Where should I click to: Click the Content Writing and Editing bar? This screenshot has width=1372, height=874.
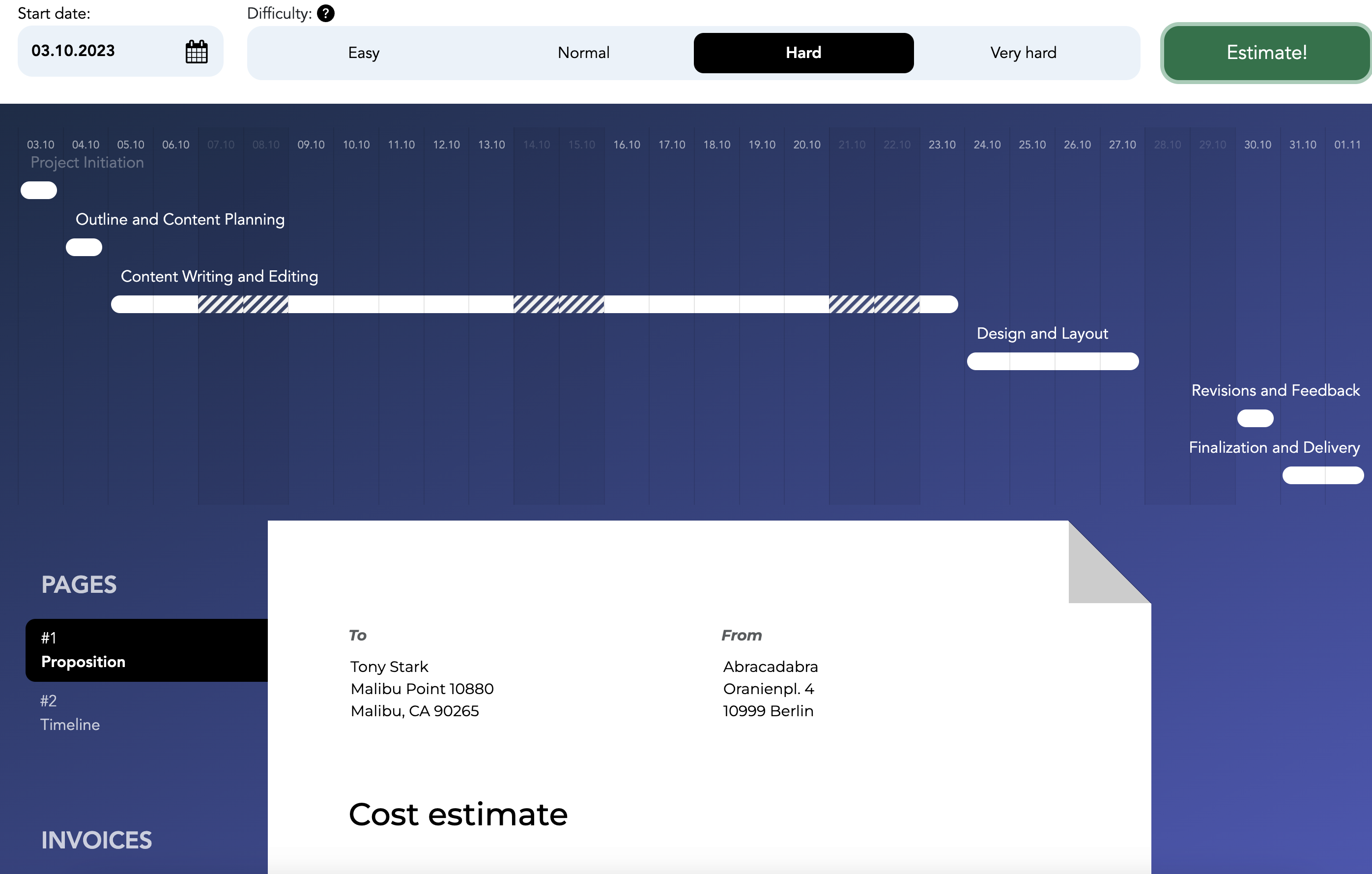(x=534, y=304)
